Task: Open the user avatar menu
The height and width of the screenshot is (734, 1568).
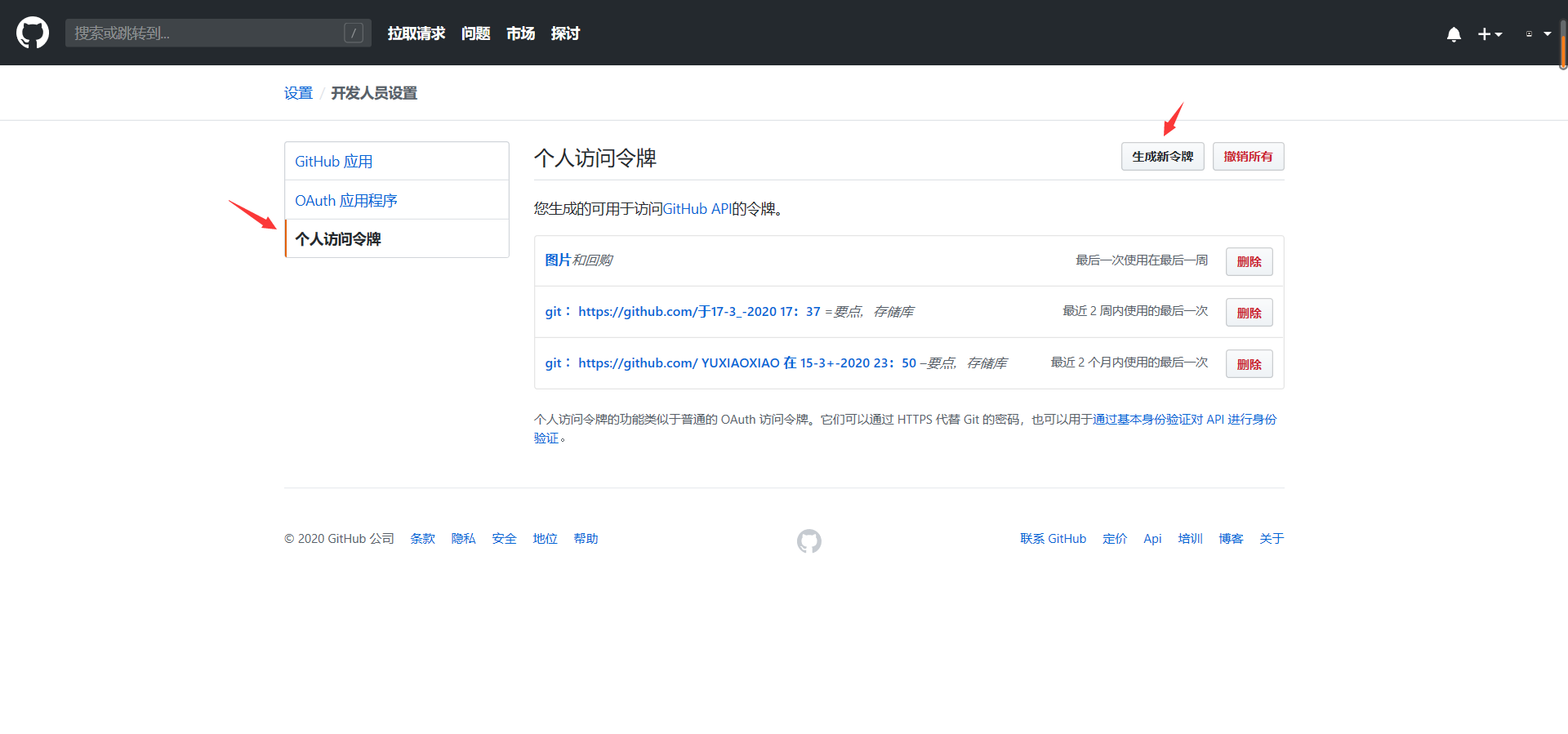Action: click(x=1539, y=34)
